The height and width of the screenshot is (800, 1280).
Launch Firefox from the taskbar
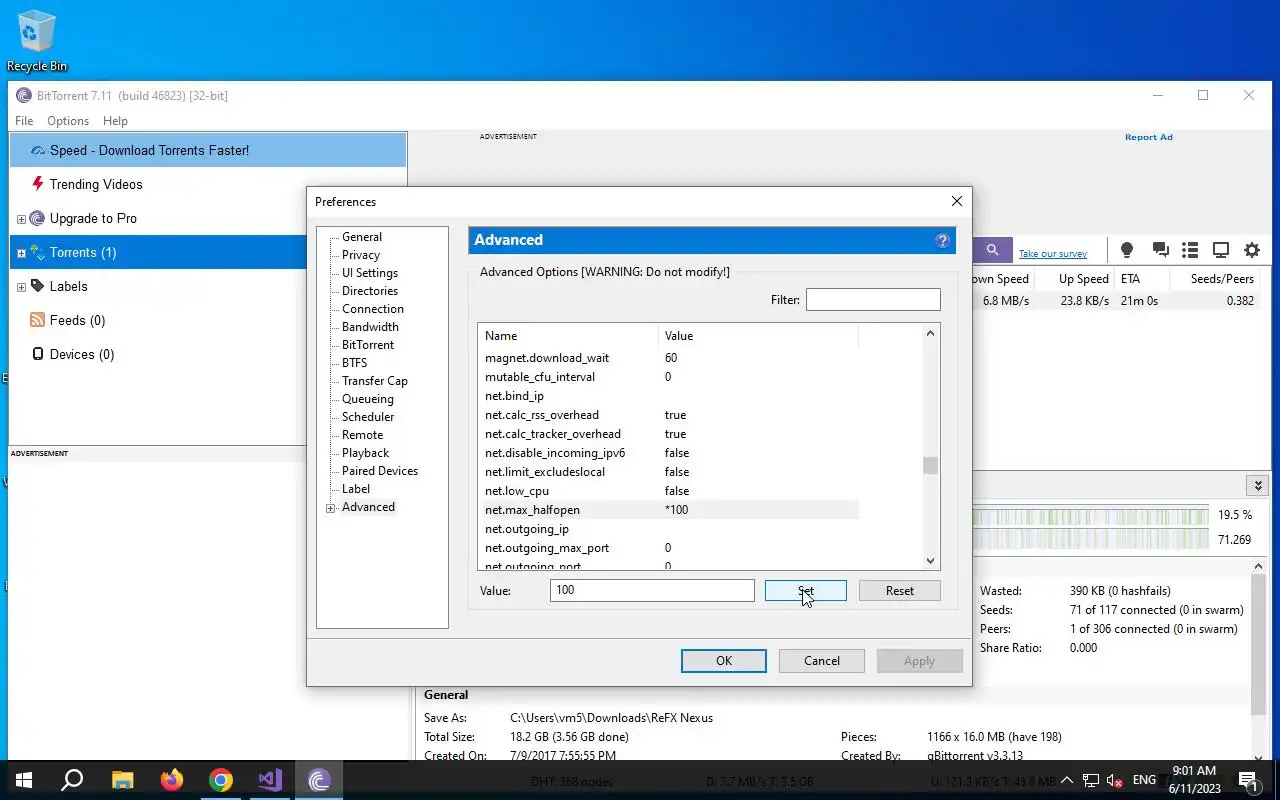click(x=172, y=780)
